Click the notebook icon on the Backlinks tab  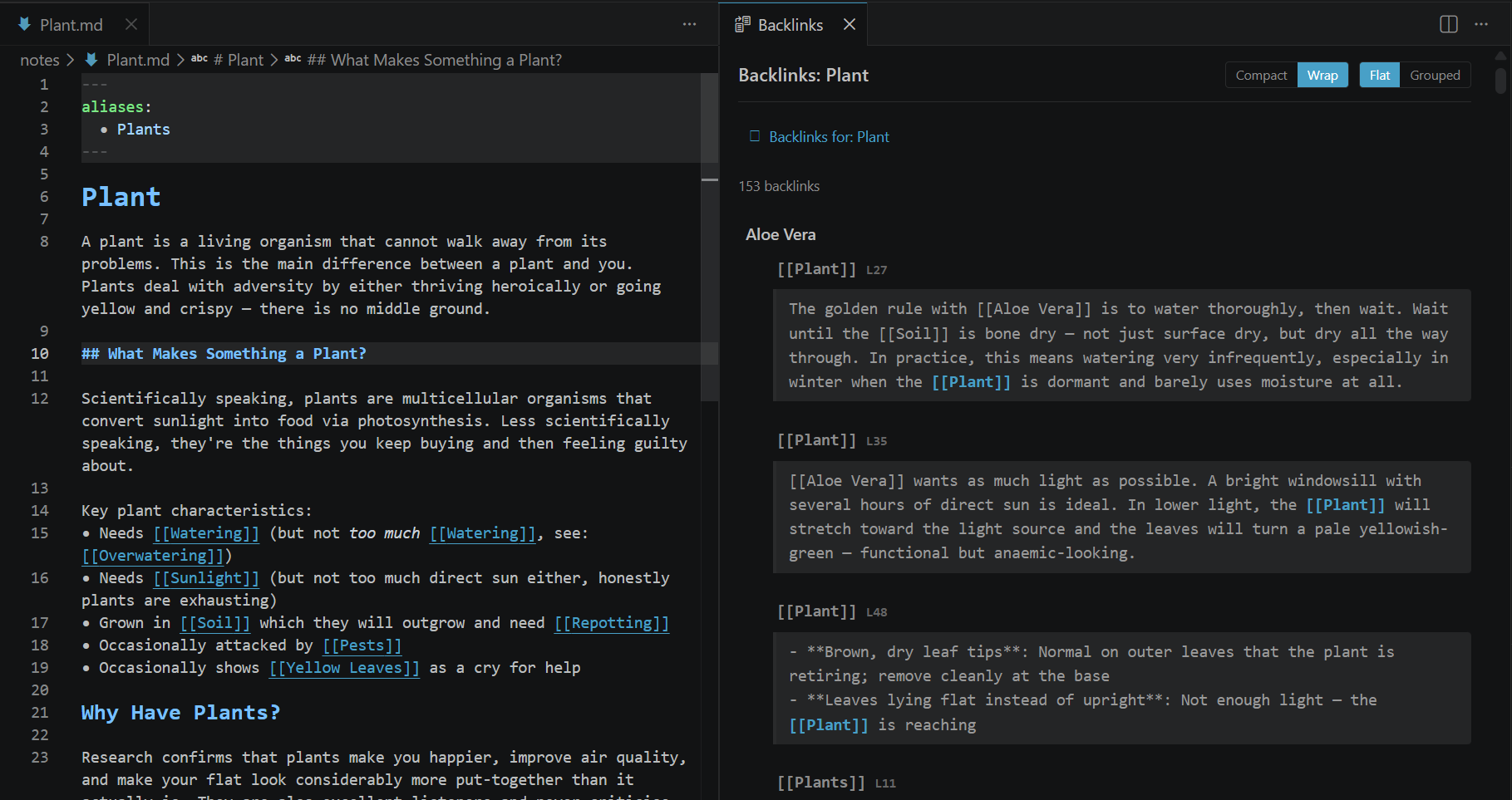741,23
